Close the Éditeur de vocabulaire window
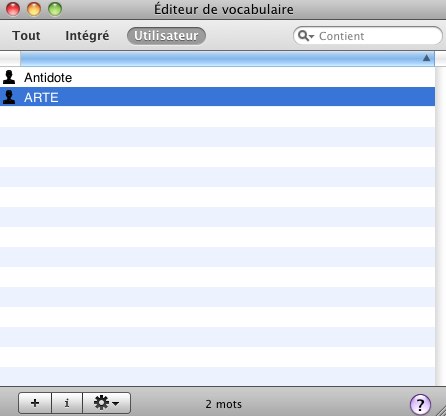 [13, 9]
